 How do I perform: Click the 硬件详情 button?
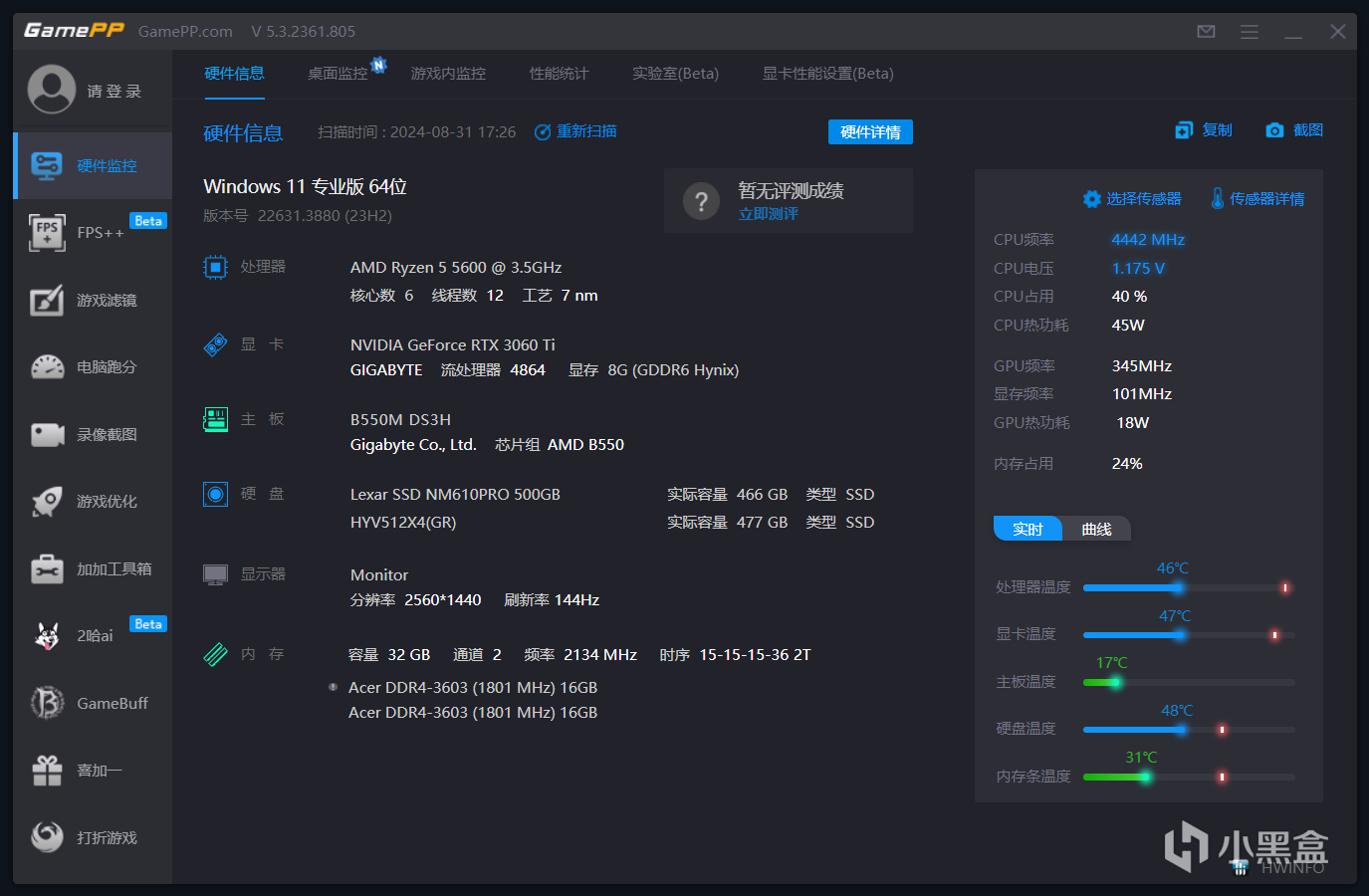pos(870,132)
